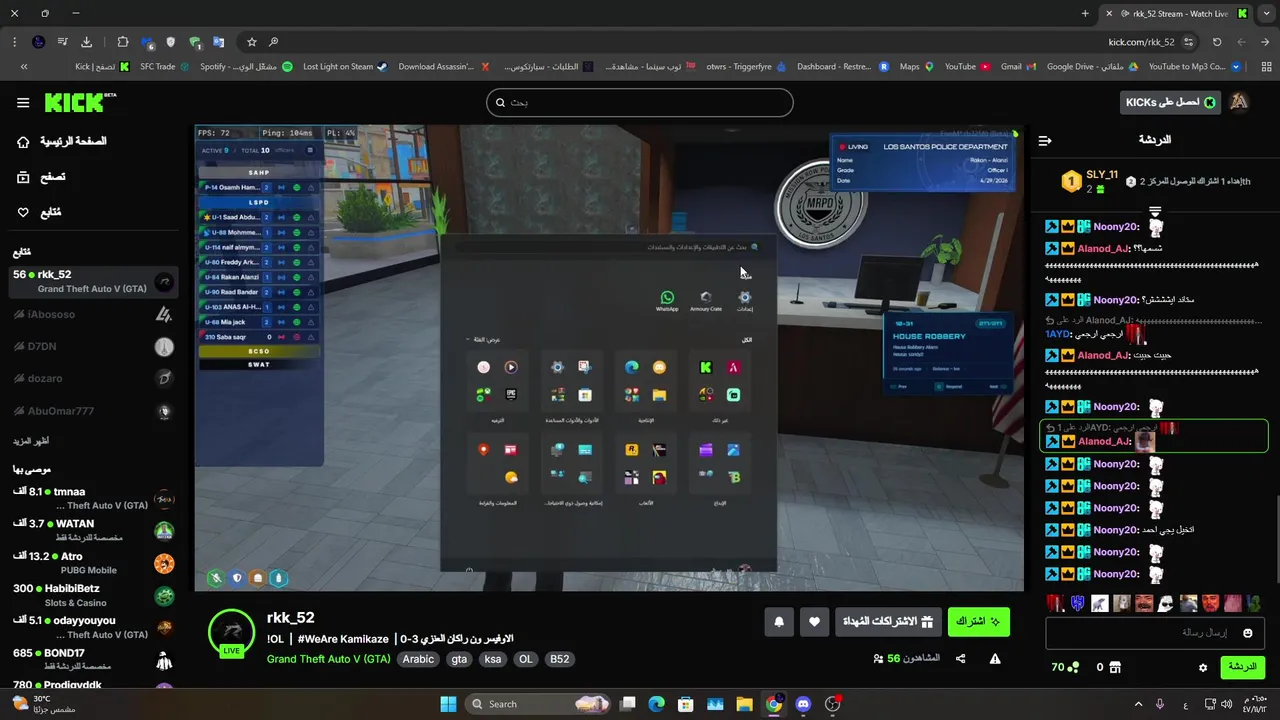
Task: Open the Lost Light on Steam bookmark
Action: (345, 67)
